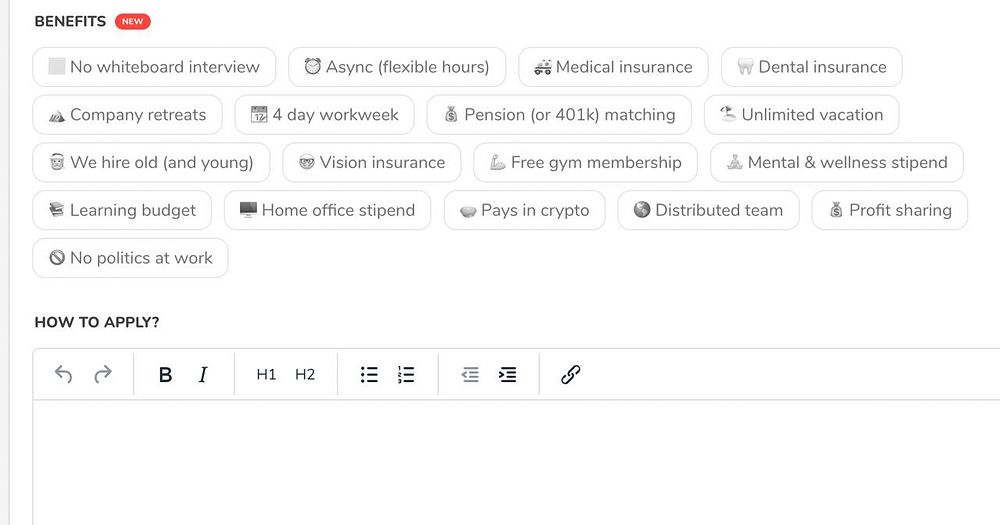Image resolution: width=1000 pixels, height=525 pixels.
Task: Click the undo arrow in editor toolbar
Action: click(64, 375)
